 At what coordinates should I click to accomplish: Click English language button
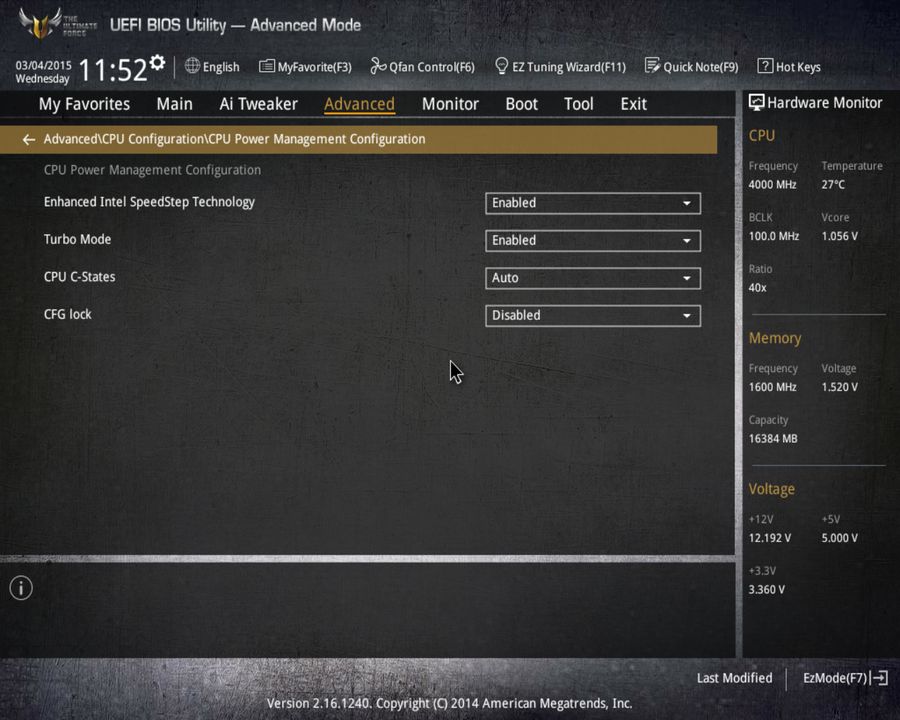[x=221, y=67]
